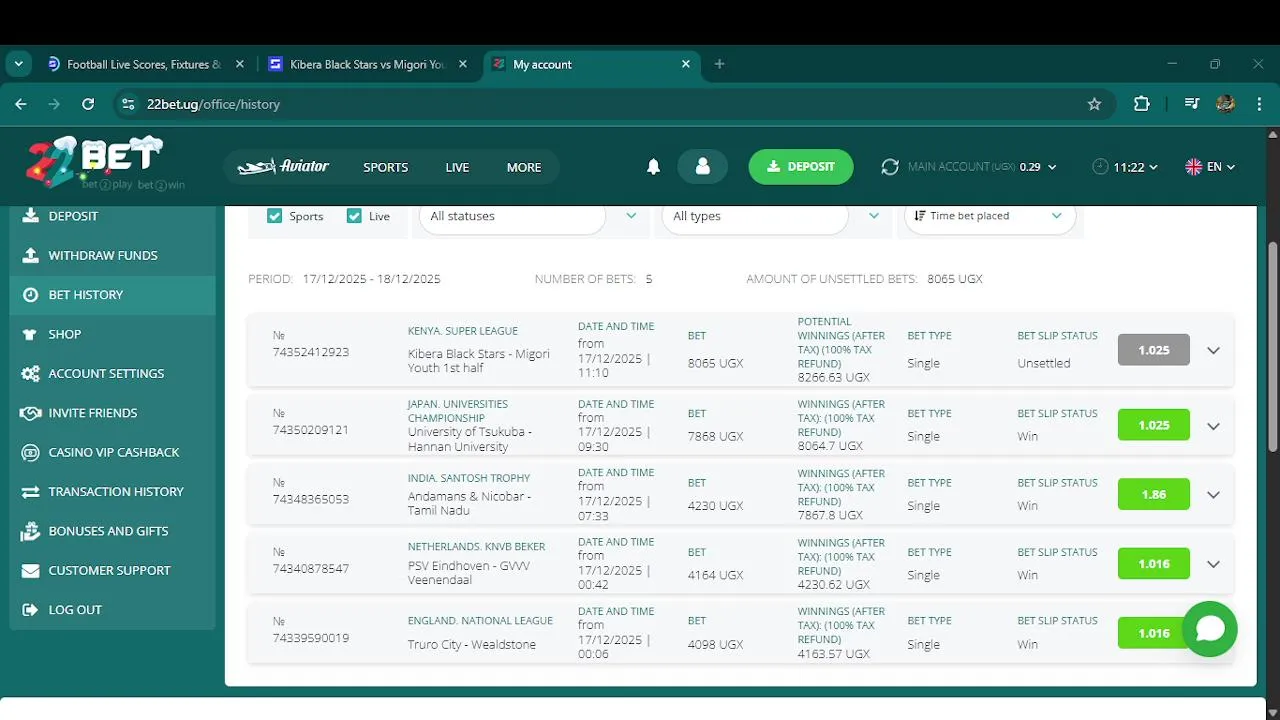
Task: Click the Customer Support envelope icon
Action: [30, 571]
